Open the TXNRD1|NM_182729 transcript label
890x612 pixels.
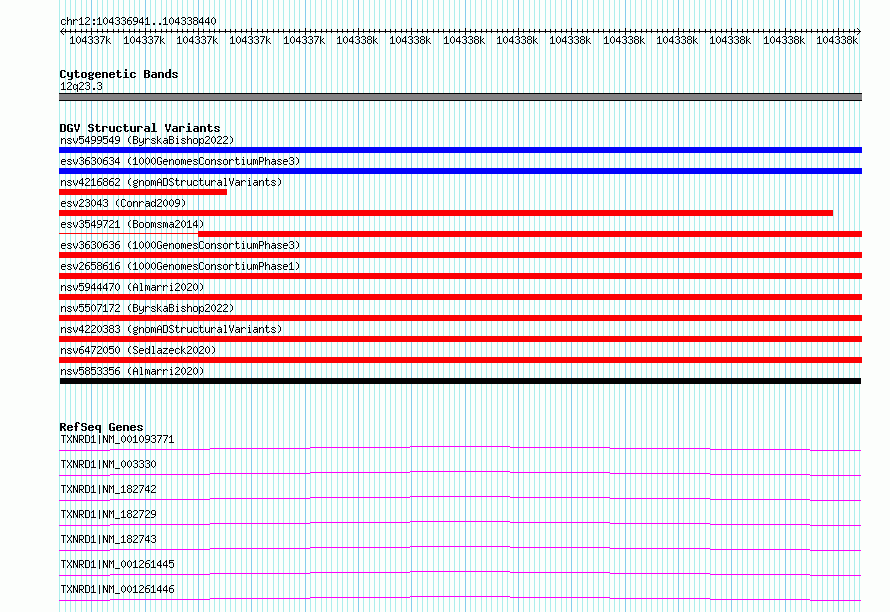108,514
